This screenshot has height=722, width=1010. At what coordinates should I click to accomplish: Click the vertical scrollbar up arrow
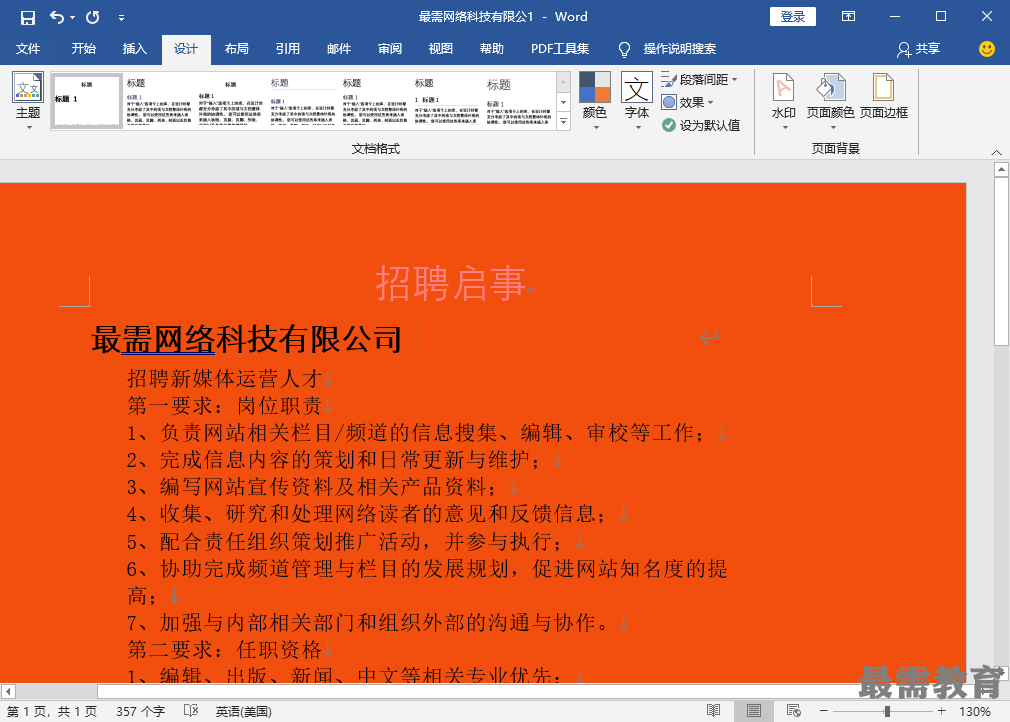(1001, 169)
